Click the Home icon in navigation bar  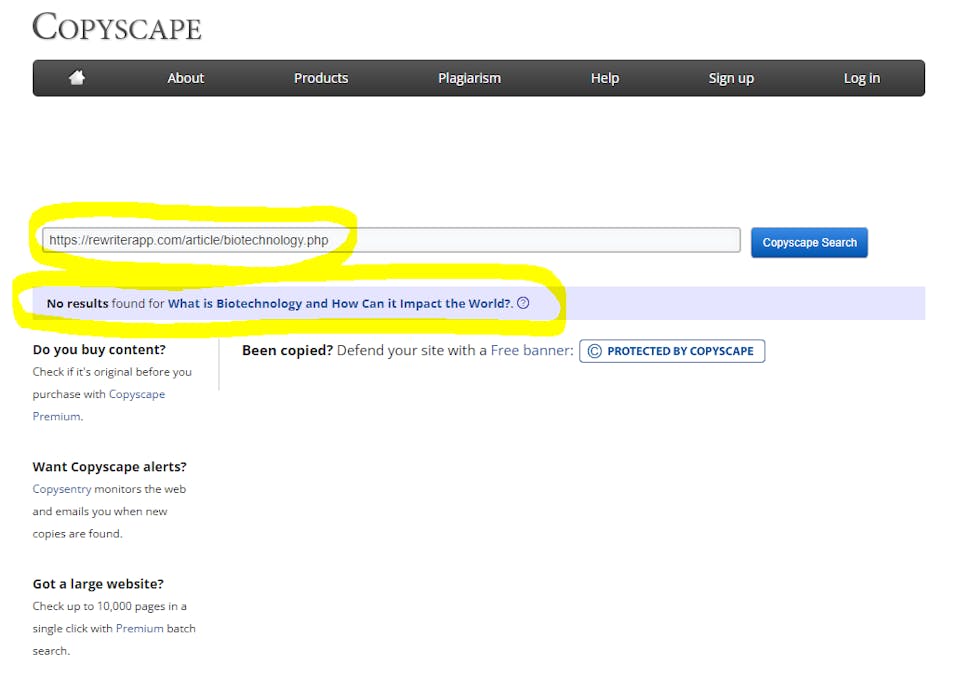tap(77, 78)
